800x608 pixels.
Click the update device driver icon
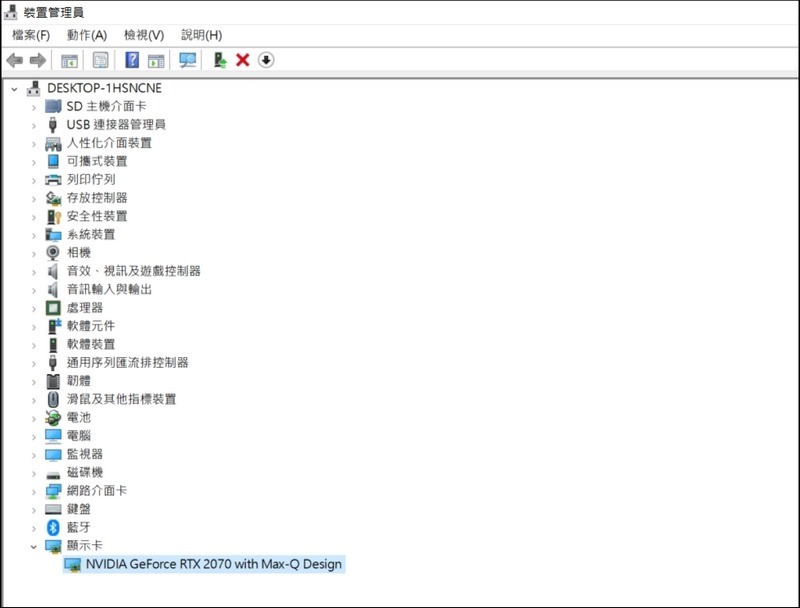(x=220, y=60)
